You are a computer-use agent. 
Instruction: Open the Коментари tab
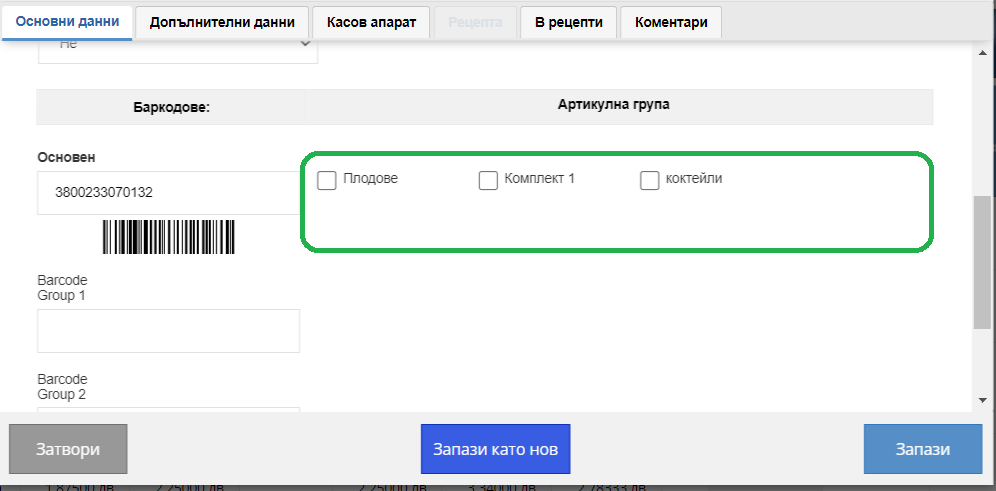671,22
